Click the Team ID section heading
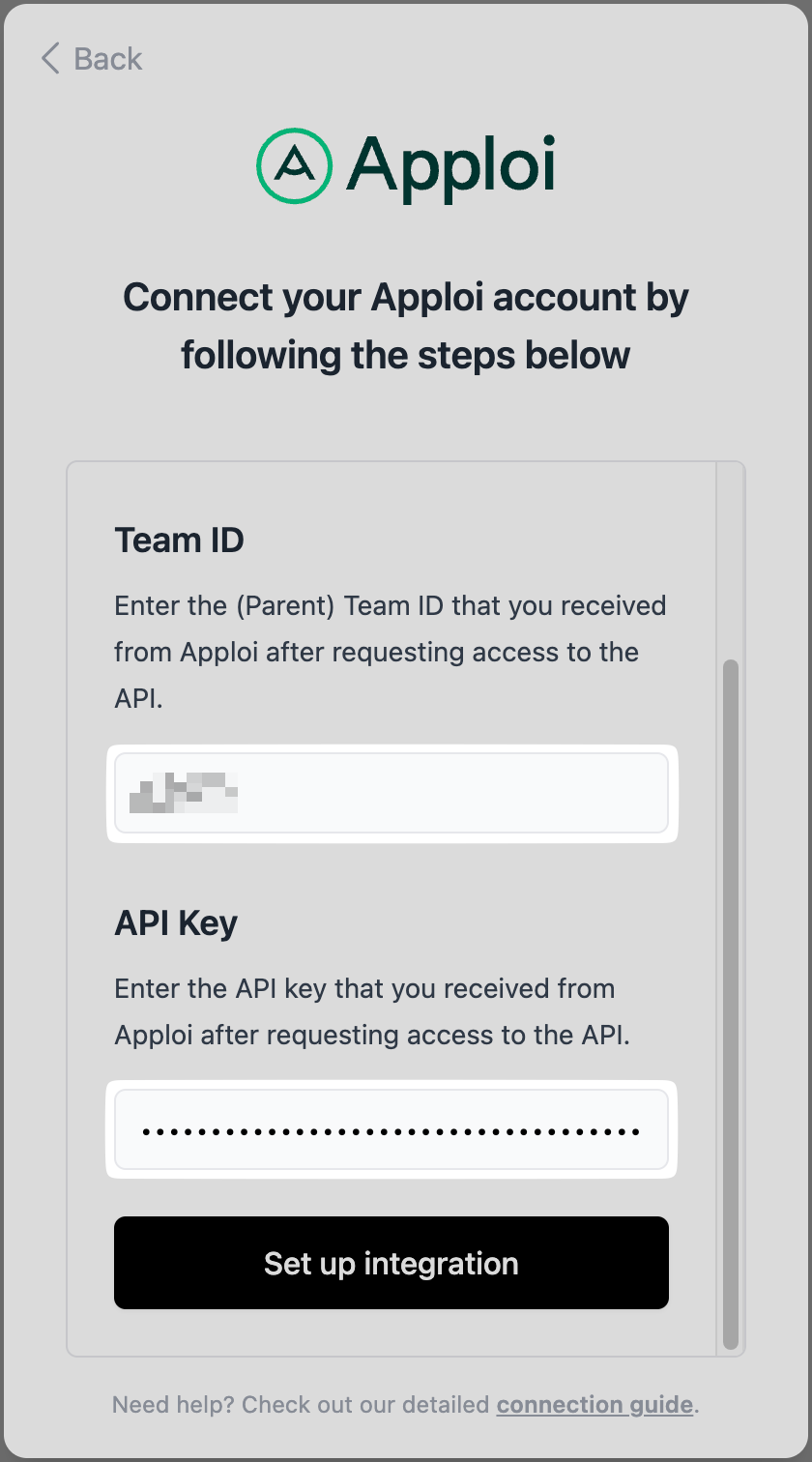The width and height of the screenshot is (812, 1462). click(179, 540)
